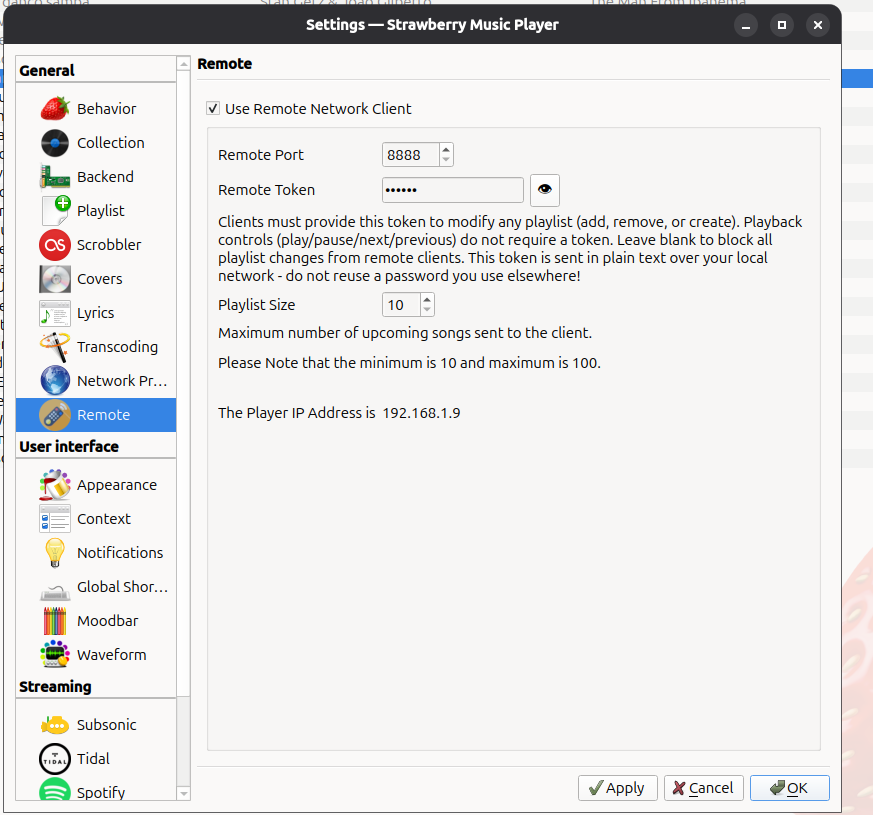Image resolution: width=873 pixels, height=815 pixels.
Task: Open Notifications light bulb icon
Action: pos(55,553)
